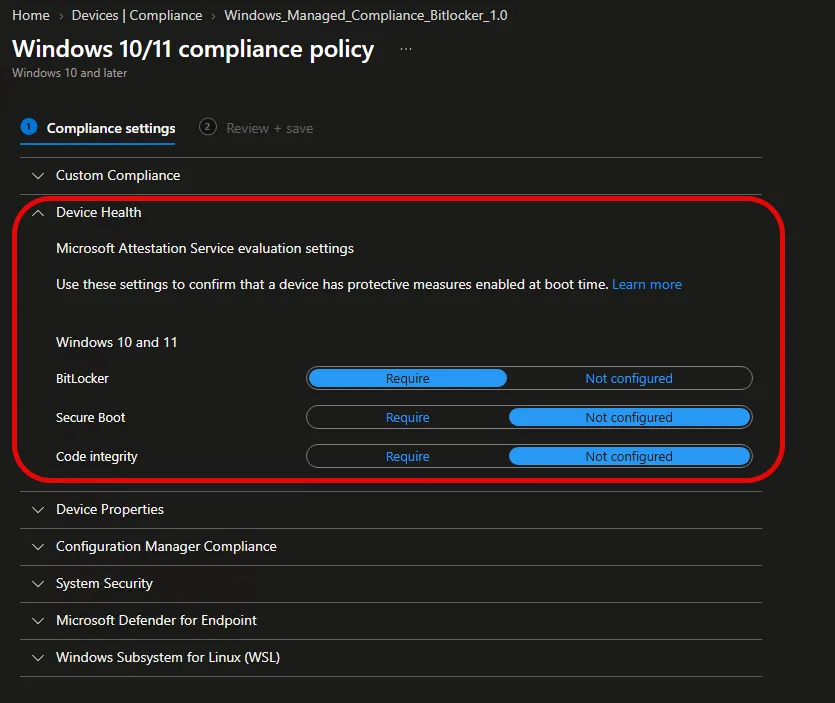Click the Windows 10 and later subtitle
This screenshot has width=835, height=703.
pyautogui.click(x=69, y=73)
